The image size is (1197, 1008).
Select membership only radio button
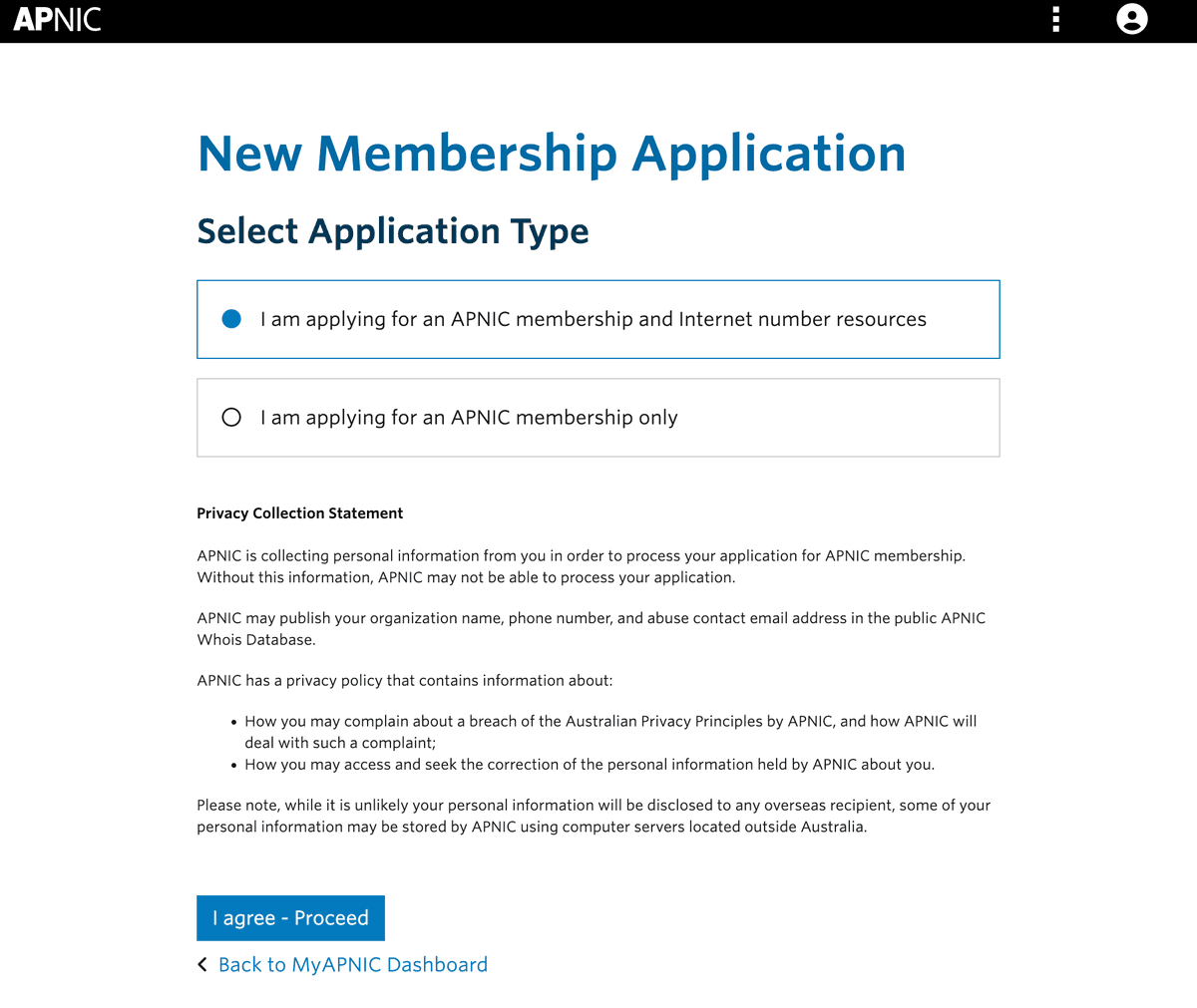tap(230, 417)
